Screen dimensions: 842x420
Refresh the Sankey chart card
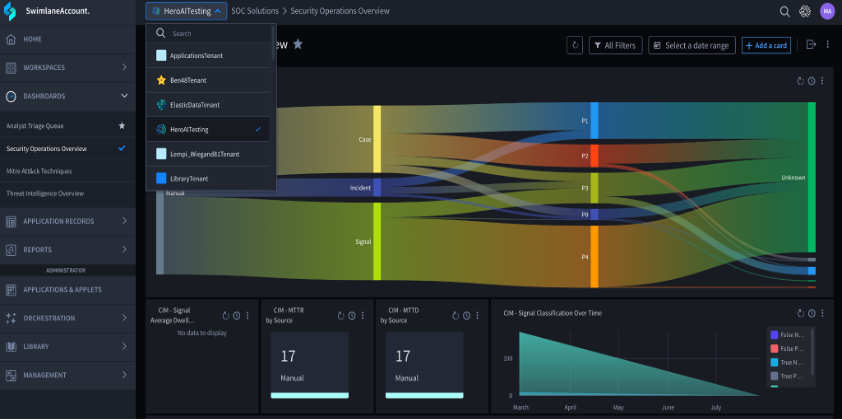coord(800,81)
